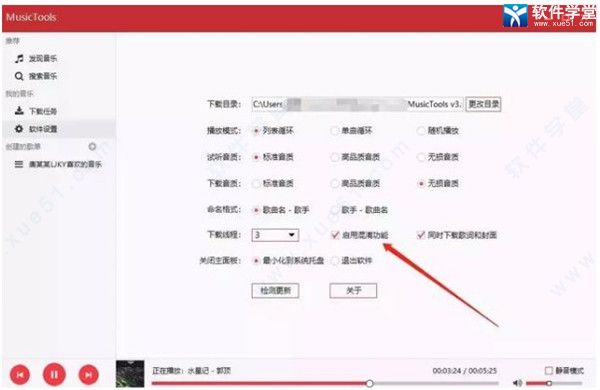The width and height of the screenshot is (600, 390).
Task: Expand the 下载线程 dropdown showing 3
Action: (275, 235)
